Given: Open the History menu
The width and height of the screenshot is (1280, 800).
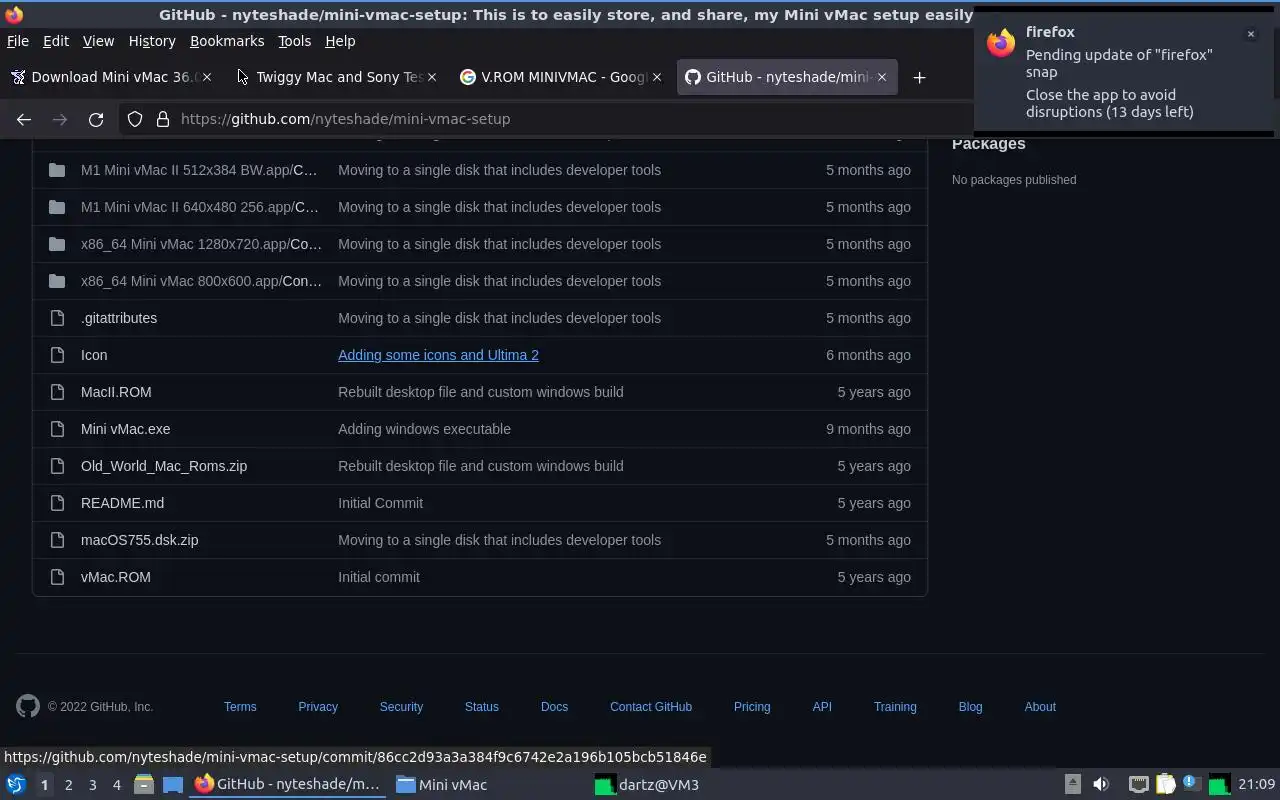Looking at the screenshot, I should (152, 41).
